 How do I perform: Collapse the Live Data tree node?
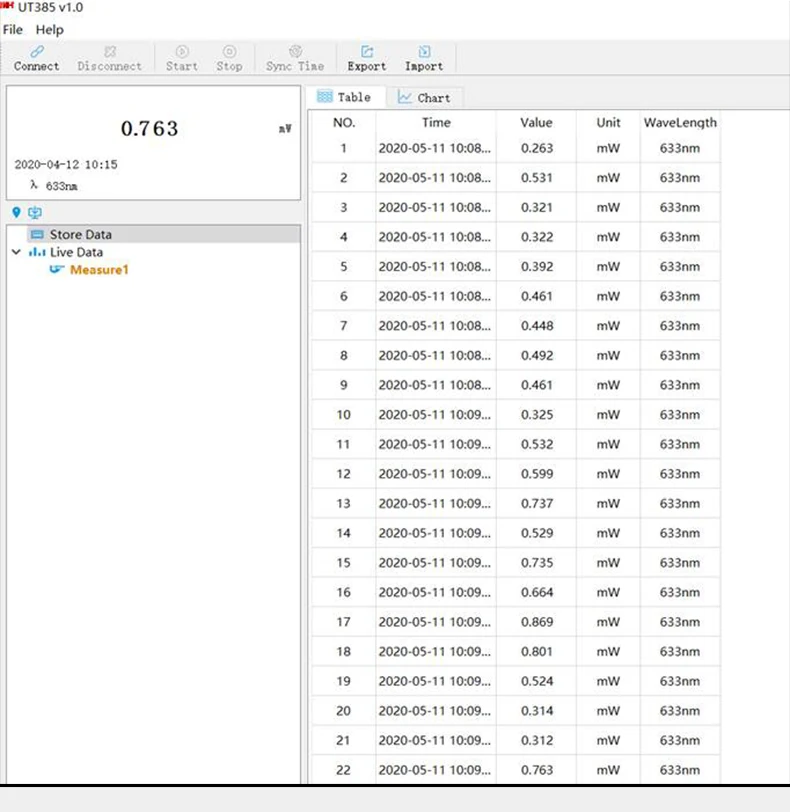coord(17,252)
